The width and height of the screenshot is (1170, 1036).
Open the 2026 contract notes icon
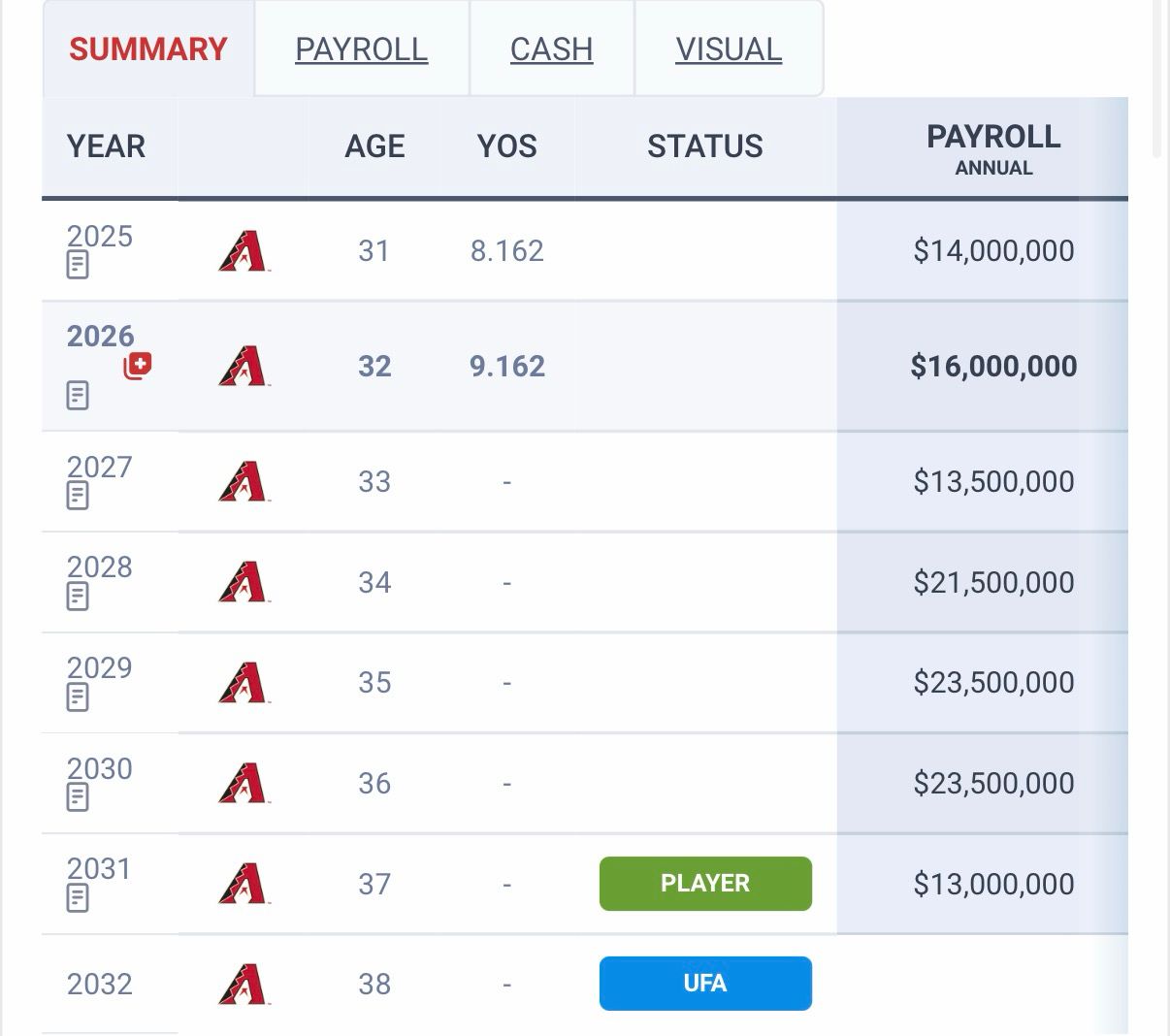[x=78, y=396]
